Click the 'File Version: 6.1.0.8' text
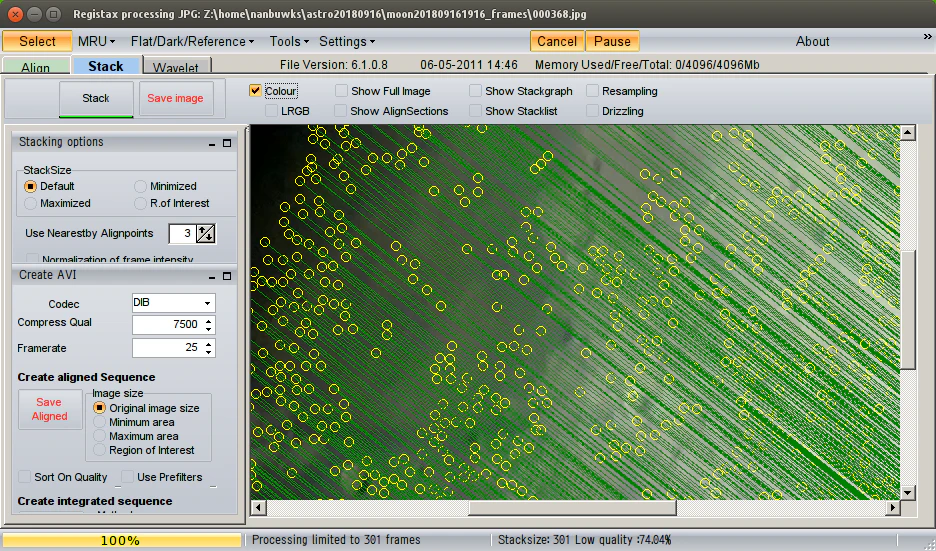The width and height of the screenshot is (936, 551). coord(334,64)
